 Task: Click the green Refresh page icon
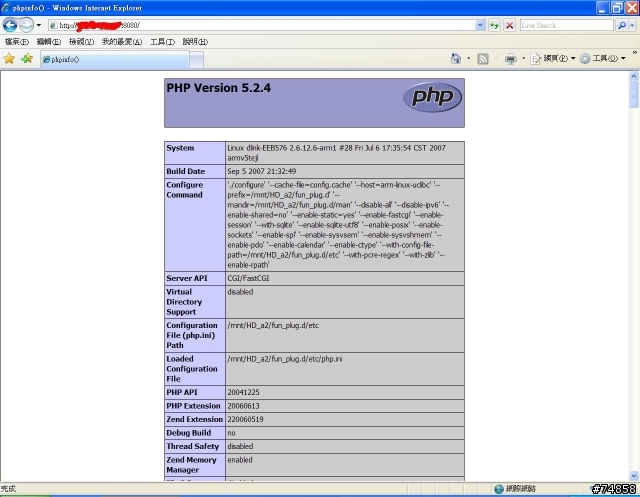click(495, 25)
